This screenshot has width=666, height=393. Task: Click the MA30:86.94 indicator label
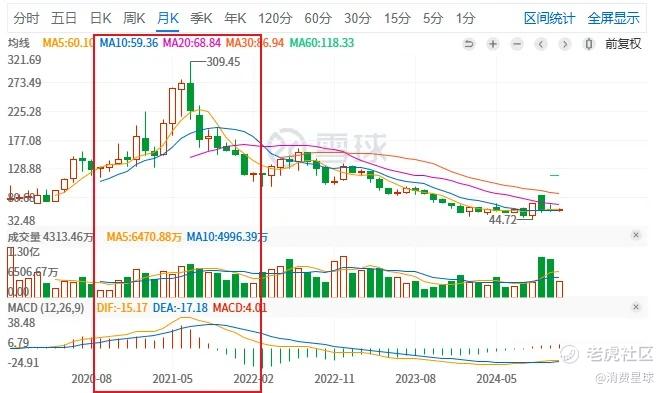(x=255, y=43)
